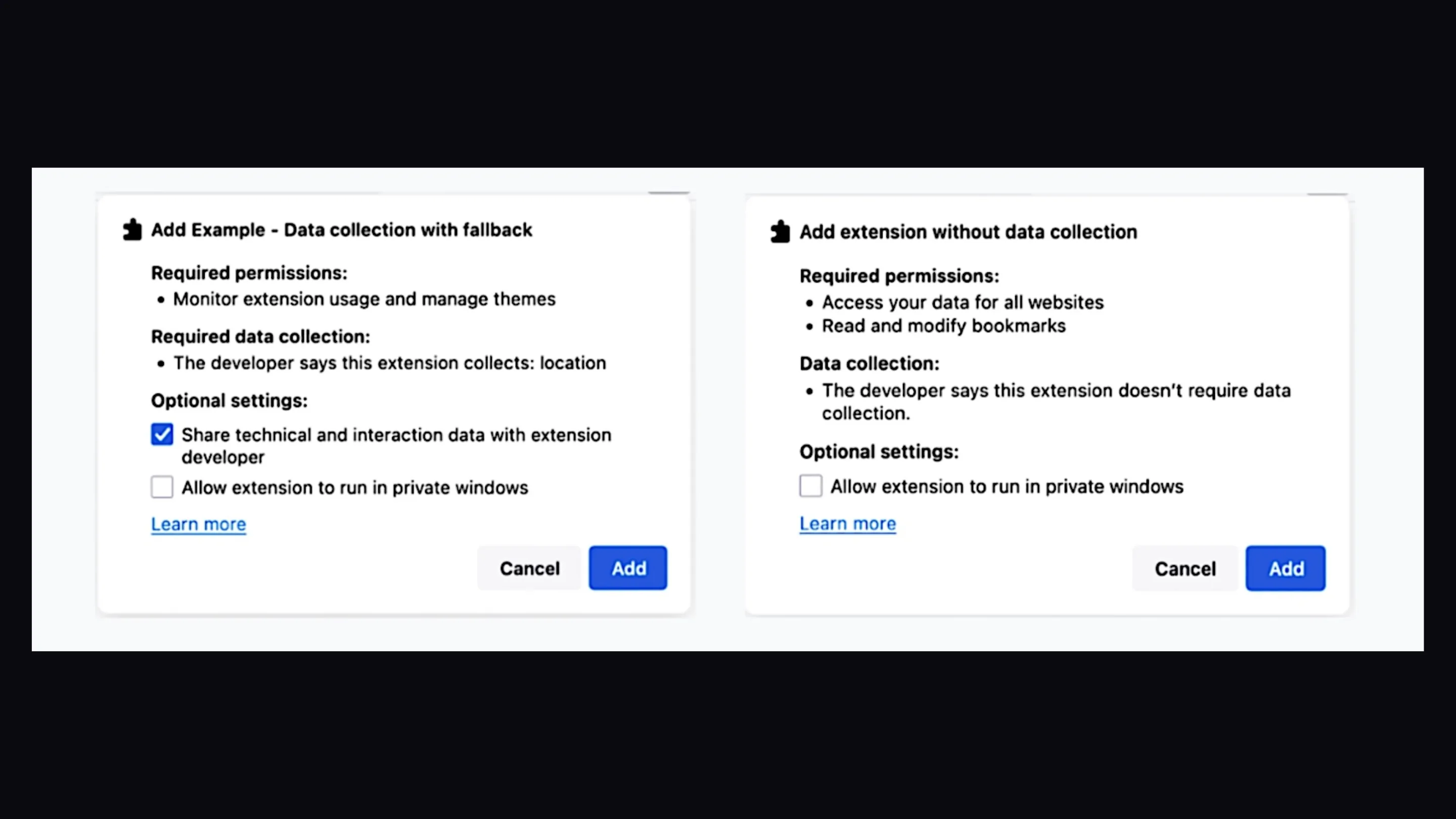This screenshot has width=1456, height=819.
Task: Select the 'Monitor extension usage and manage themes' permission
Action: click(x=364, y=299)
